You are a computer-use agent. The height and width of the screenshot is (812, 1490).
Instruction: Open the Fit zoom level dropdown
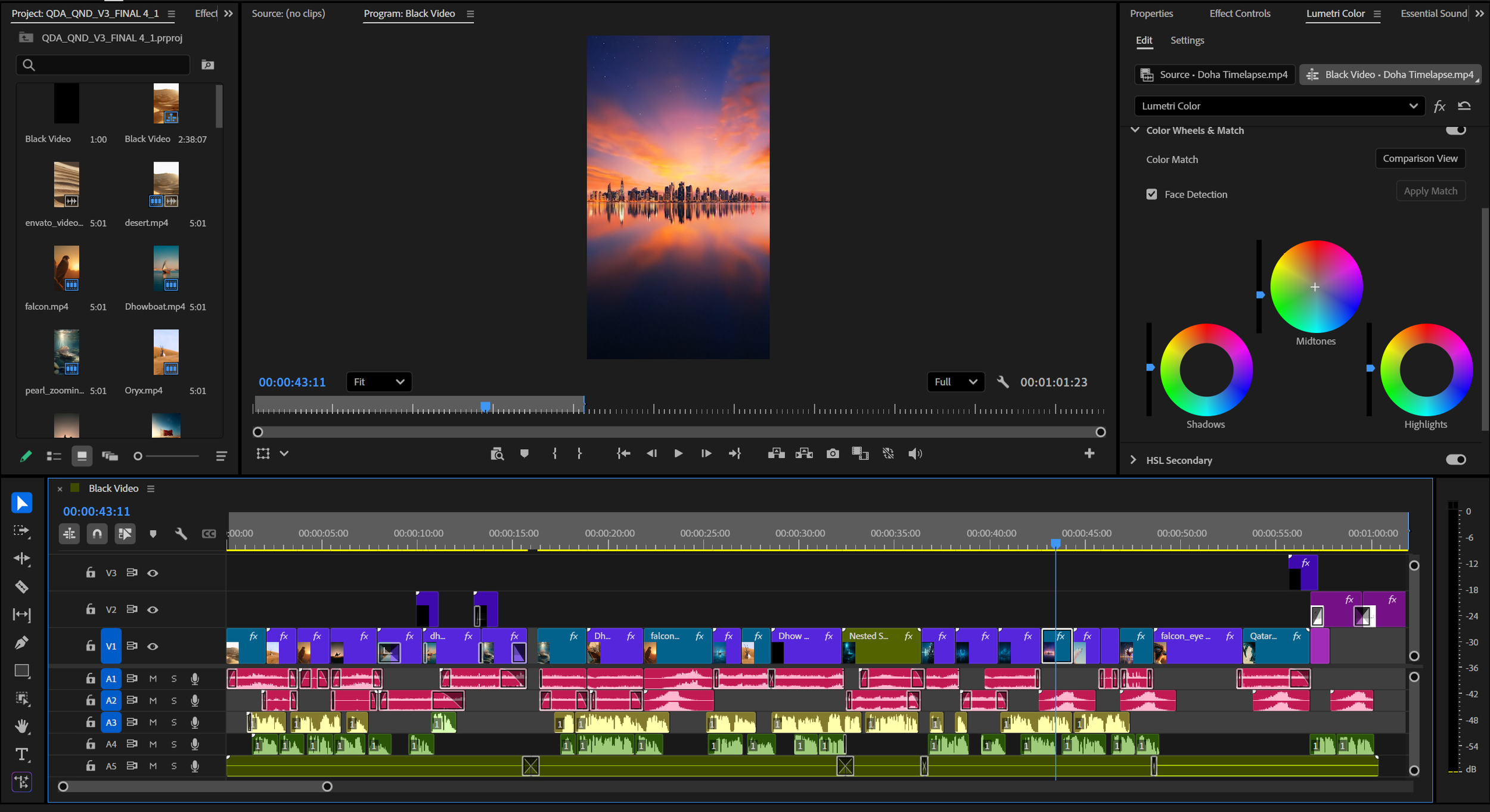[378, 382]
